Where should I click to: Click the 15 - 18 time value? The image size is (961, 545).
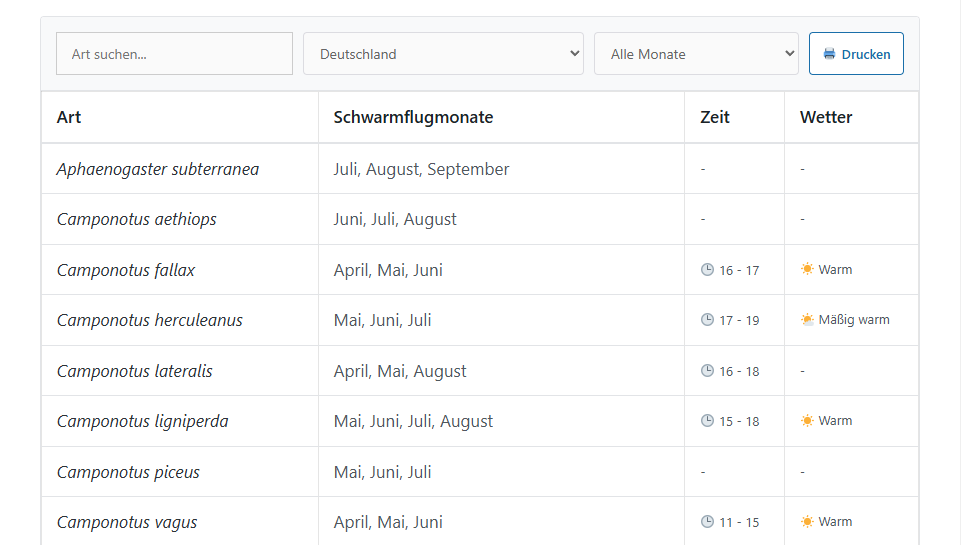(739, 422)
